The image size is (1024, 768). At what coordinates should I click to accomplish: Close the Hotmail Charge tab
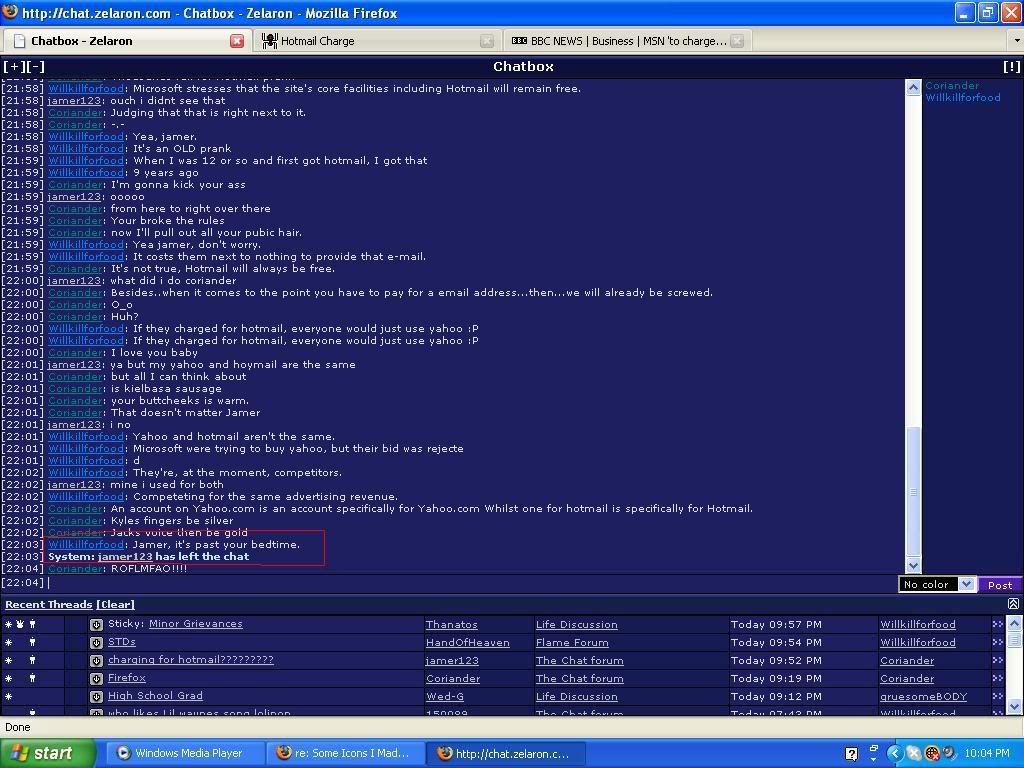(x=487, y=41)
